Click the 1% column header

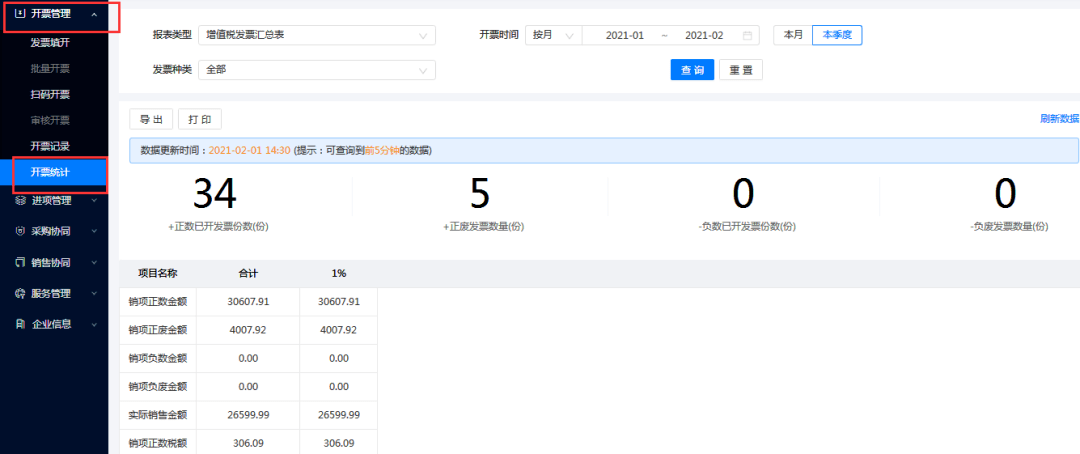pos(339,274)
